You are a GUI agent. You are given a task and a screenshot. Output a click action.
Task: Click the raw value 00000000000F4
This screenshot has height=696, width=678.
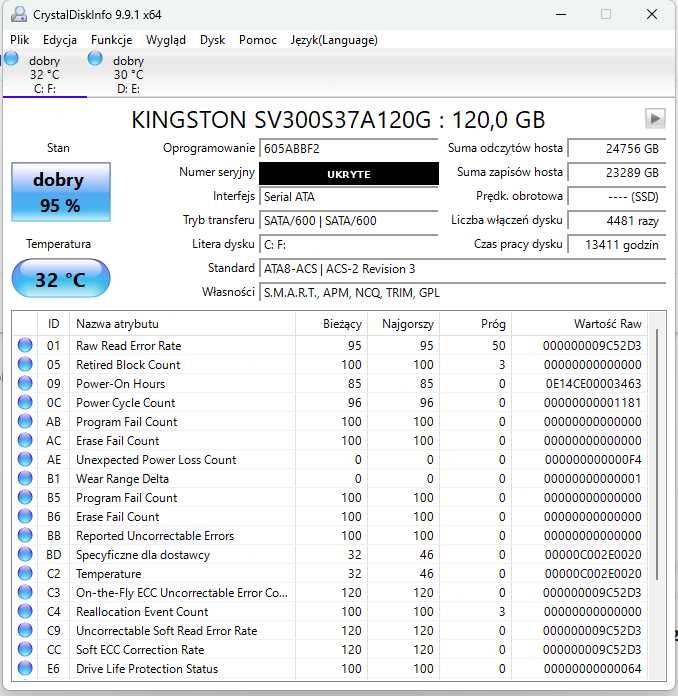593,459
